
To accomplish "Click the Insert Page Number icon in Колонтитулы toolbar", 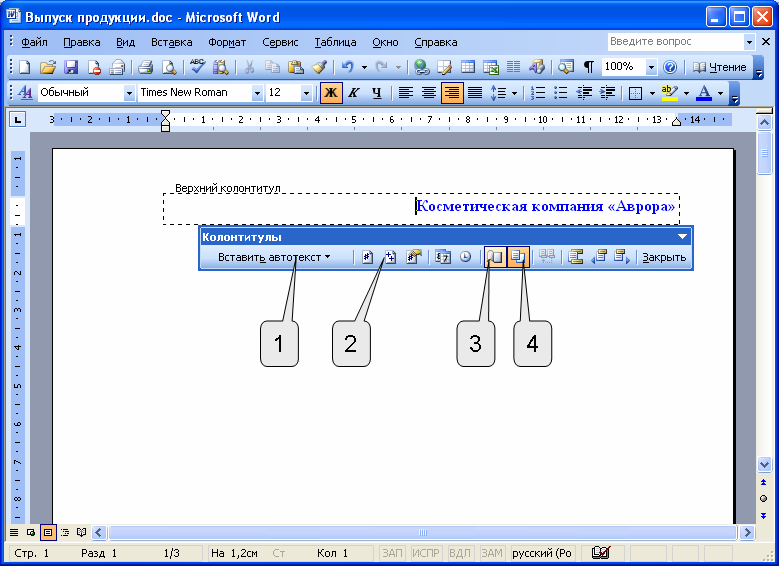I will click(x=368, y=257).
